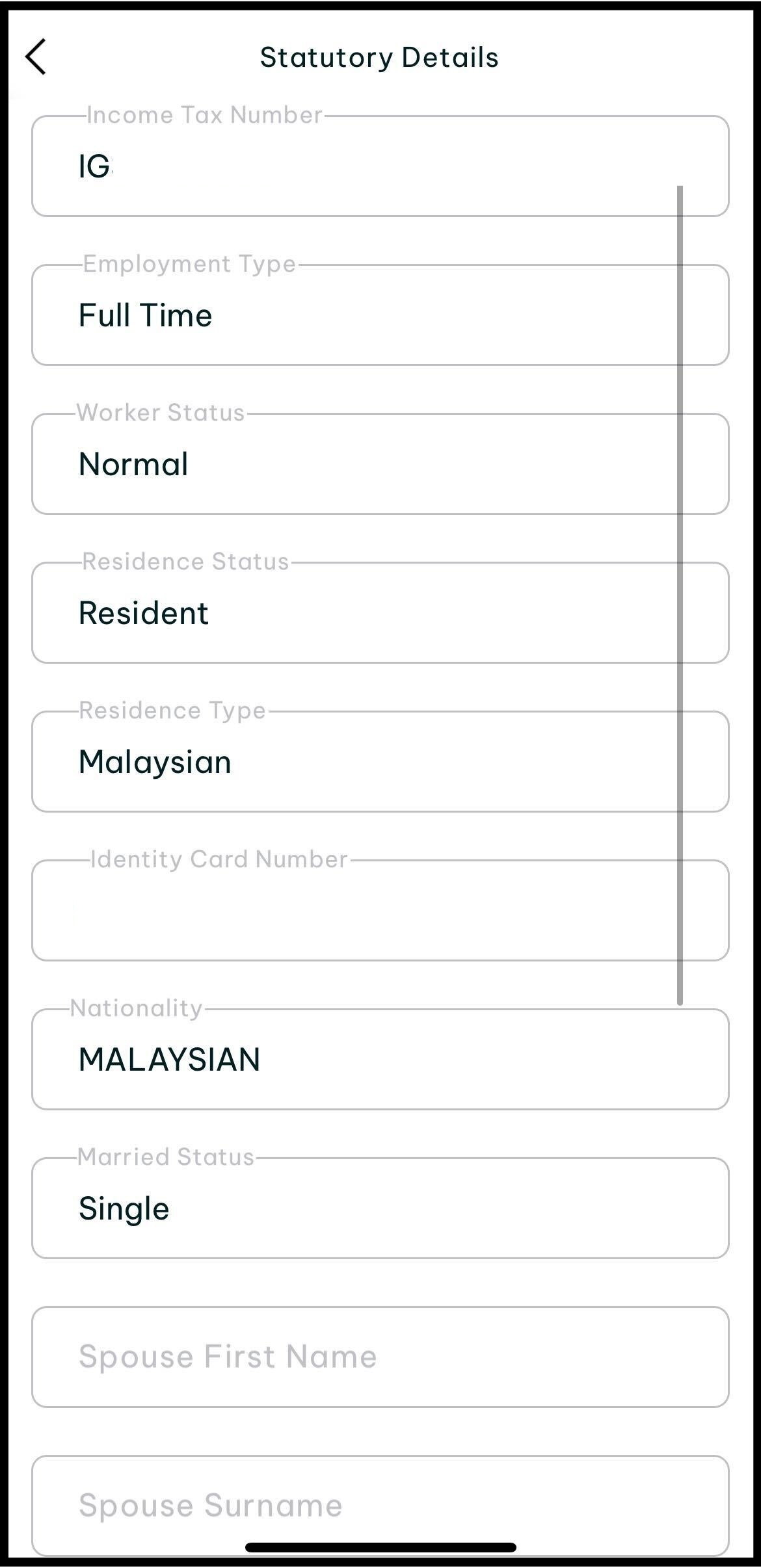Image resolution: width=761 pixels, height=1568 pixels.
Task: Open the Nationality field showing MALAYSIAN
Action: [380, 1060]
